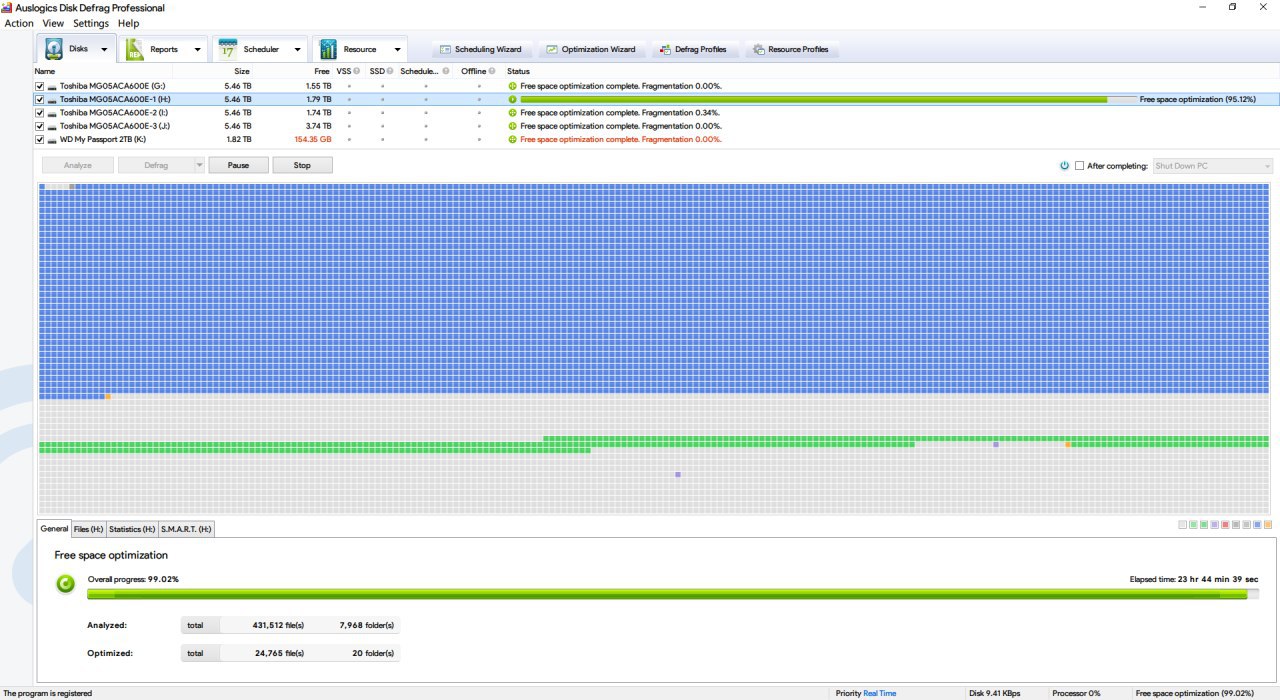Click the orange legend color swatch
Viewport: 1280px width, 700px height.
[1268, 525]
